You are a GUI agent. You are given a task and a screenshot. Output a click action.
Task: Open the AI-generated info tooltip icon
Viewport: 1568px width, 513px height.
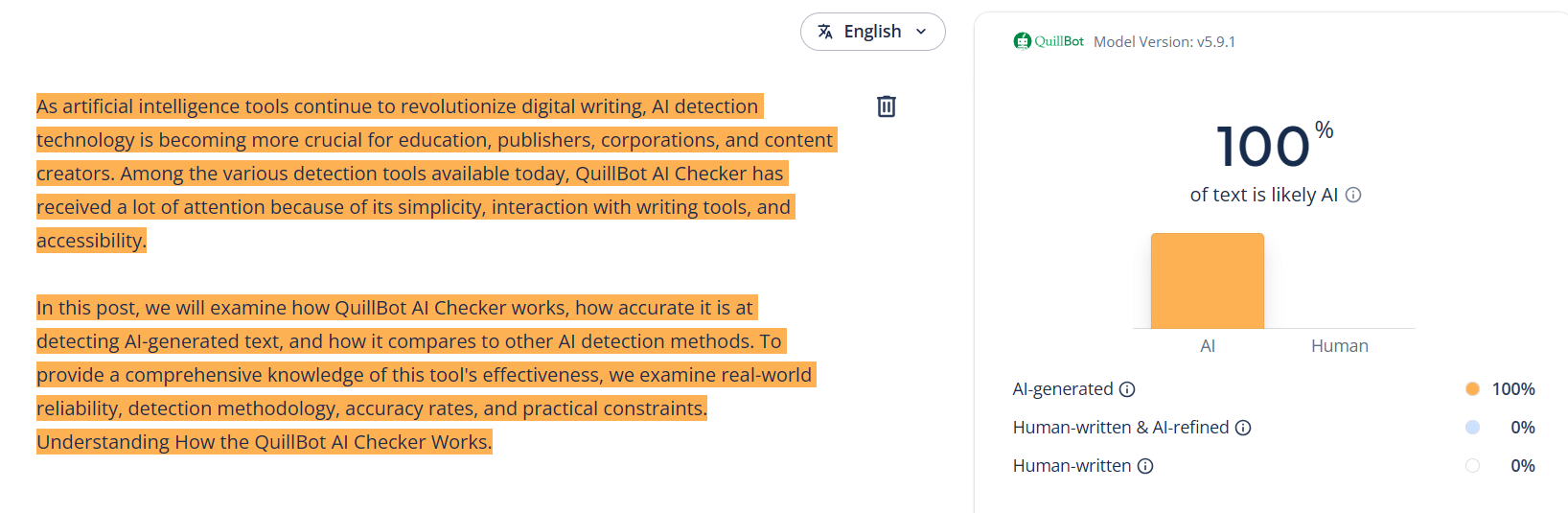[1127, 389]
